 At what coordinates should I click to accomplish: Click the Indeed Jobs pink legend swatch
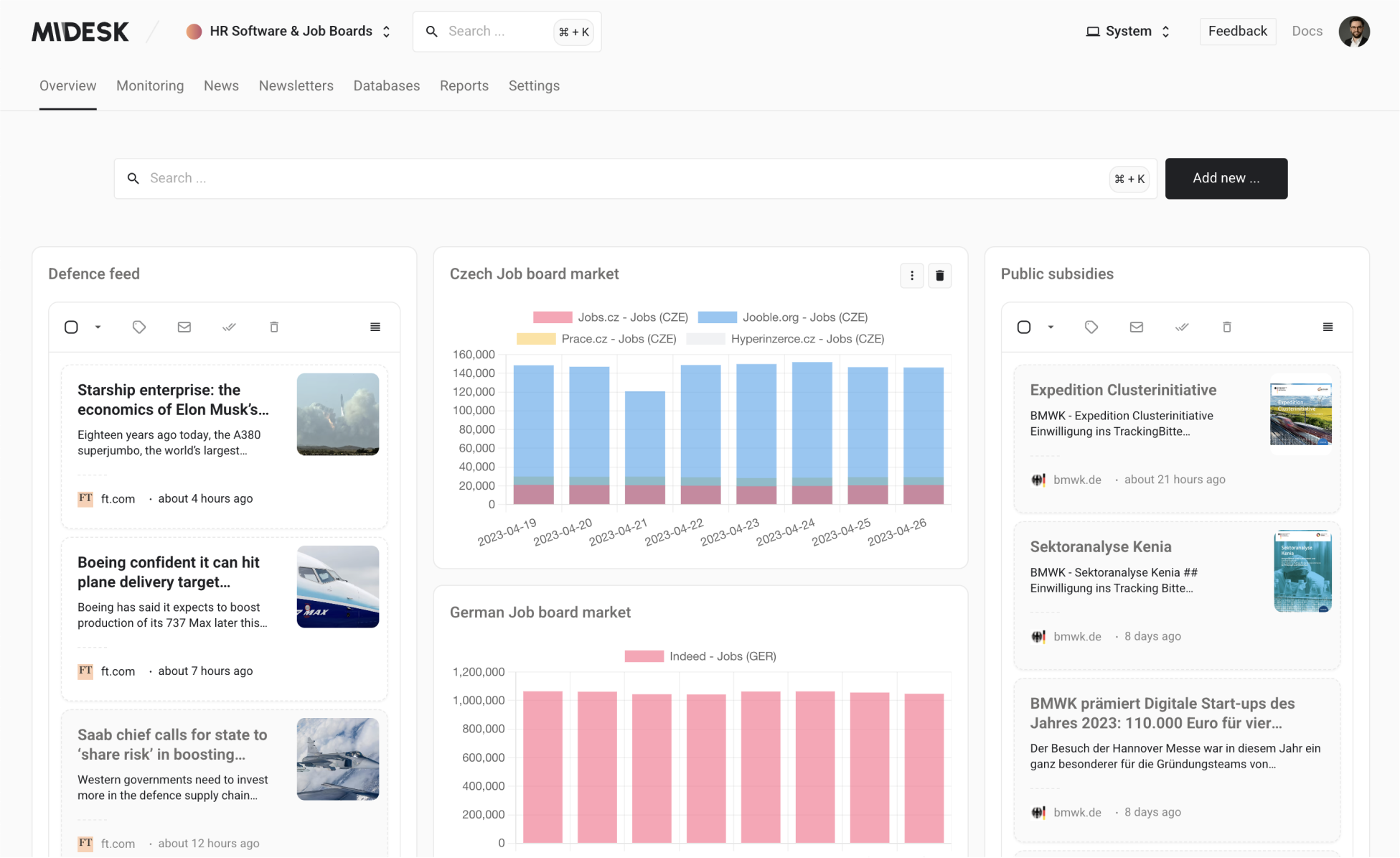pos(643,656)
